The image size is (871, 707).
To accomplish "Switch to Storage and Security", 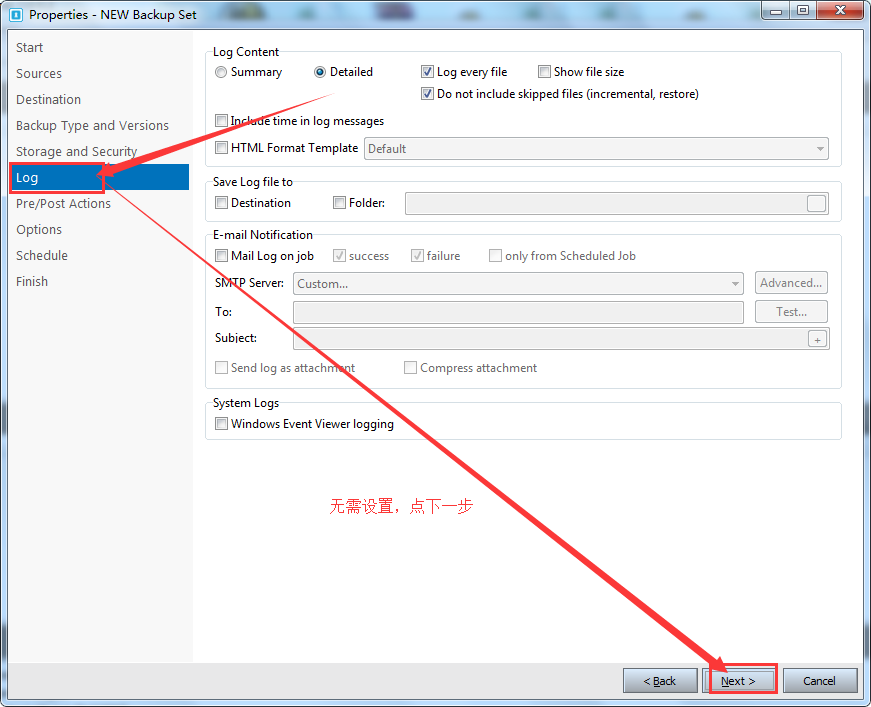I will pyautogui.click(x=76, y=152).
